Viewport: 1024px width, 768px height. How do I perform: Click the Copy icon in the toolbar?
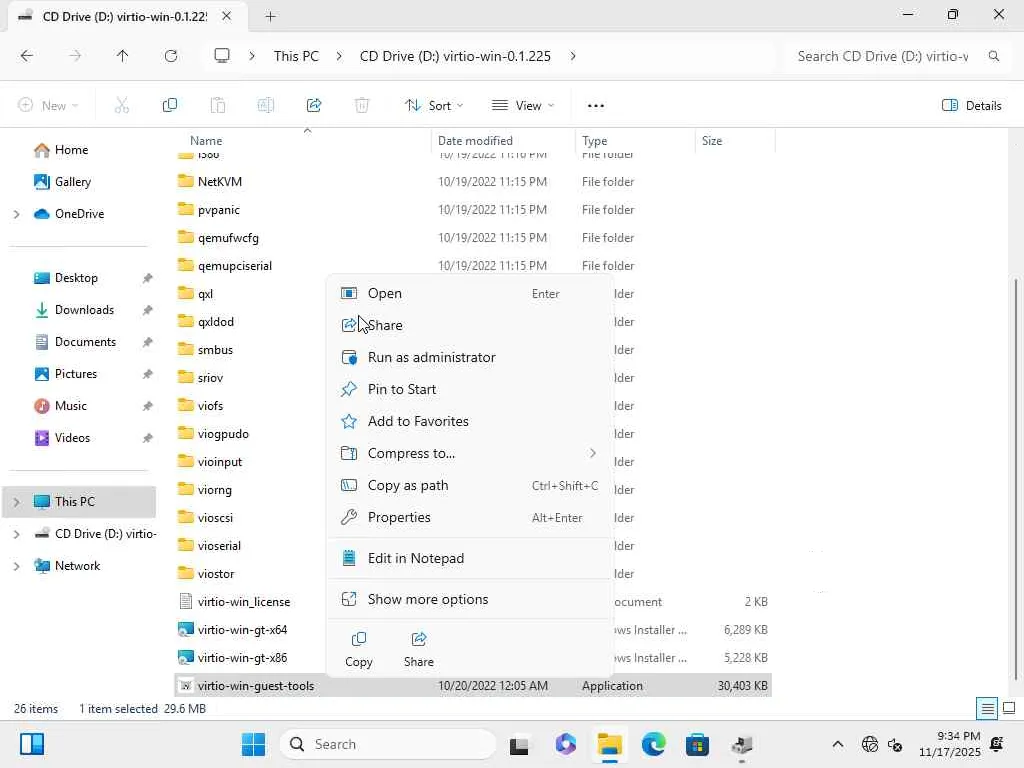(170, 105)
